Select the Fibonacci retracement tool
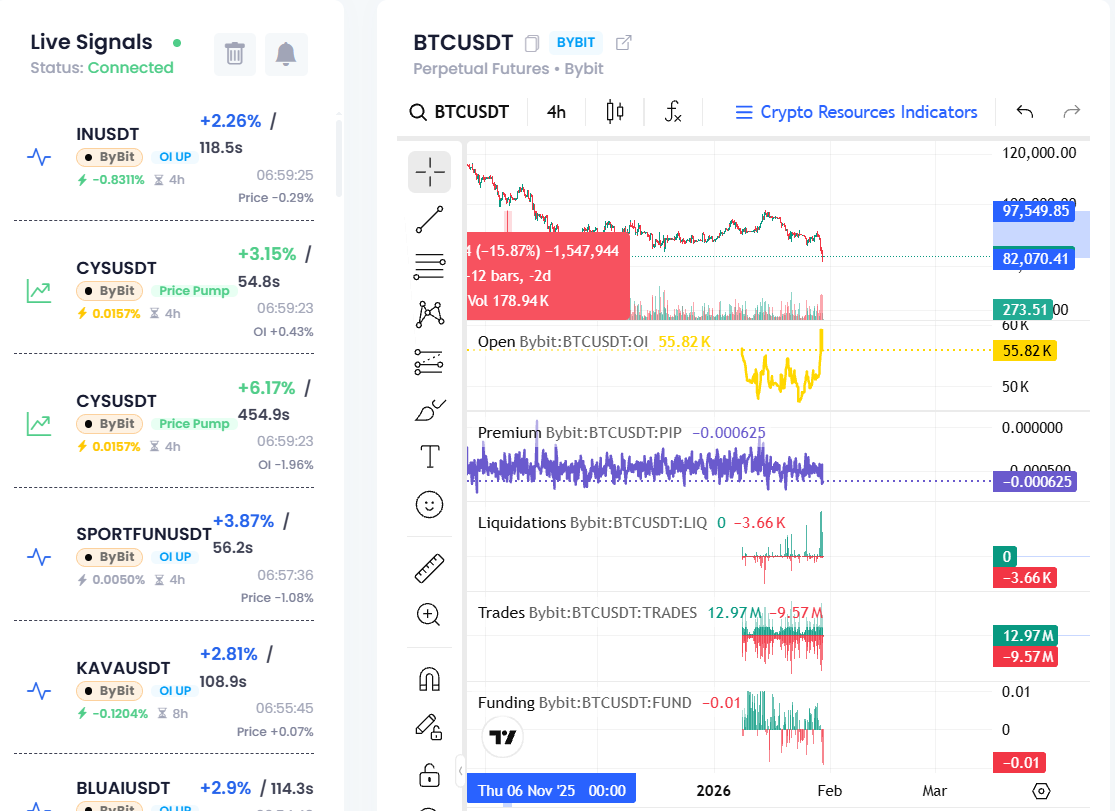Viewport: 1115px width, 811px height. click(430, 266)
